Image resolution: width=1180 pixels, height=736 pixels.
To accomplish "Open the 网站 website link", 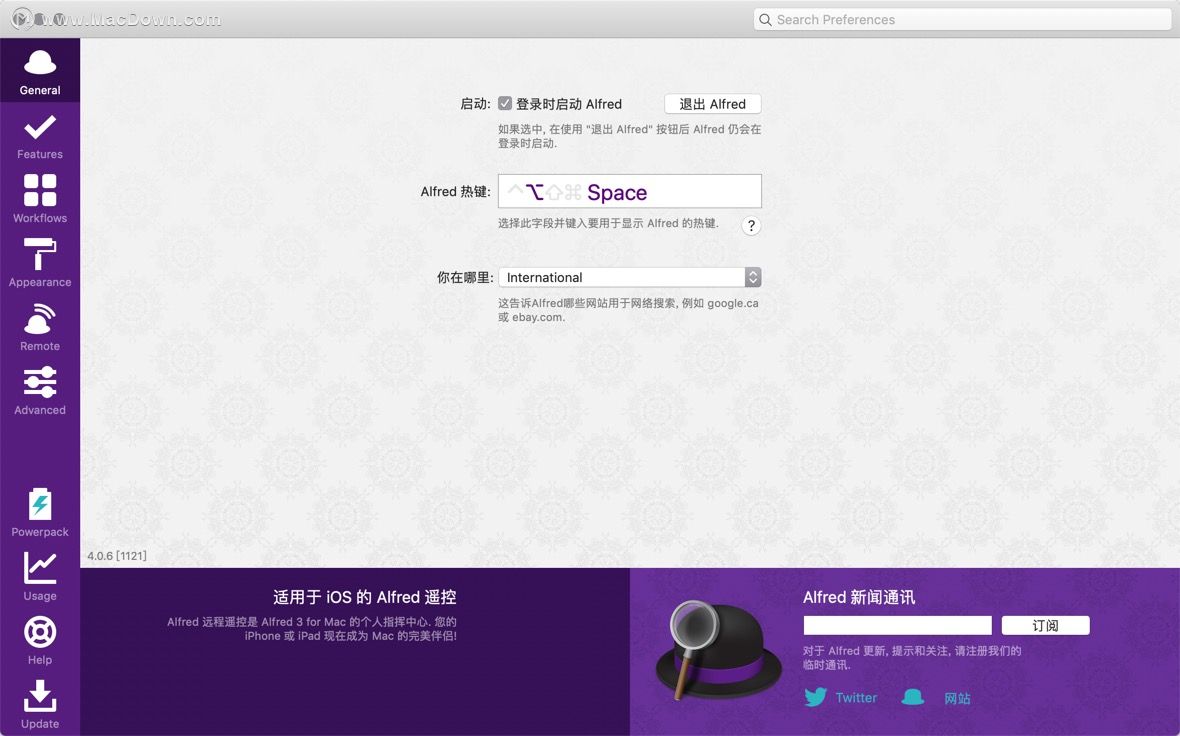I will pyautogui.click(x=957, y=698).
